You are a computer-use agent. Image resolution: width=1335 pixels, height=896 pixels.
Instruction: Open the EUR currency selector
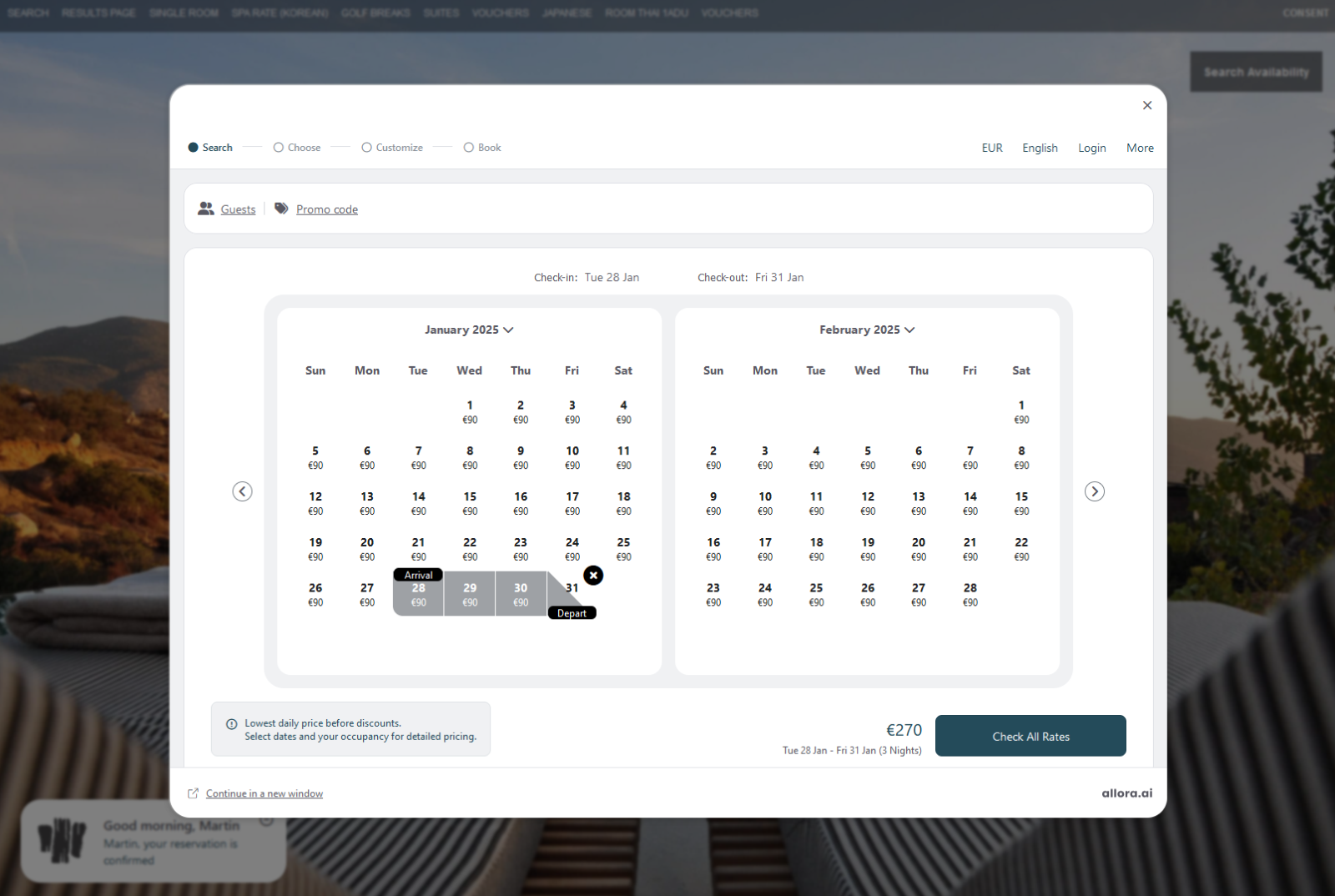pos(992,148)
